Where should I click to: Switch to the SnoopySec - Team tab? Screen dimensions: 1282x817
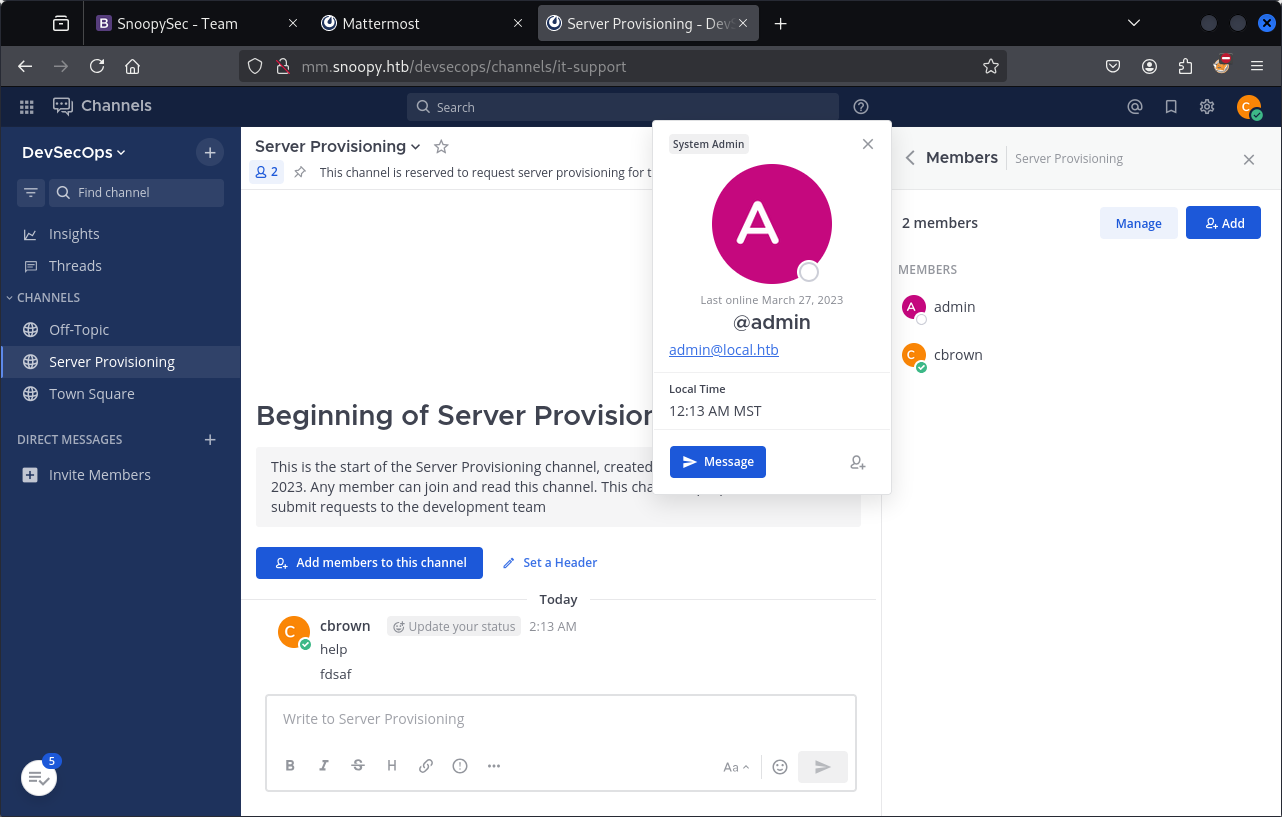(x=177, y=23)
